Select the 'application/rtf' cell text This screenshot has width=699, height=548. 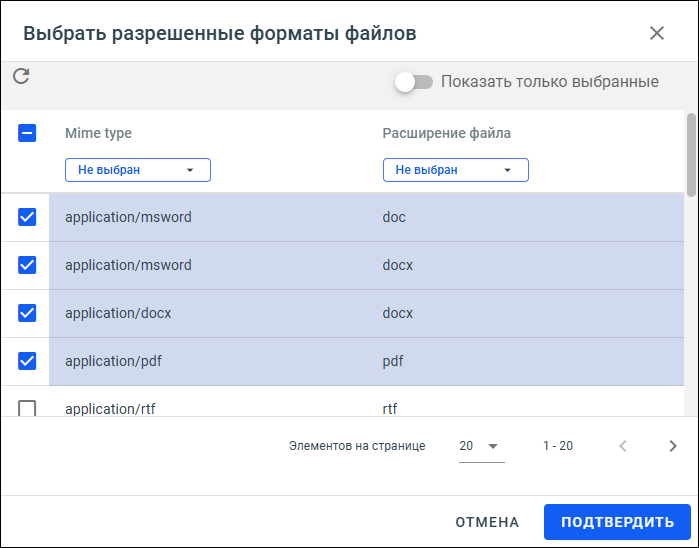click(x=110, y=408)
